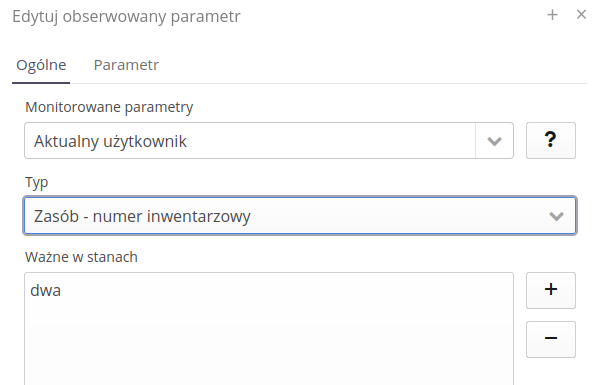The width and height of the screenshot is (597, 385).
Task: Add a state with the plus button
Action: pos(551,290)
